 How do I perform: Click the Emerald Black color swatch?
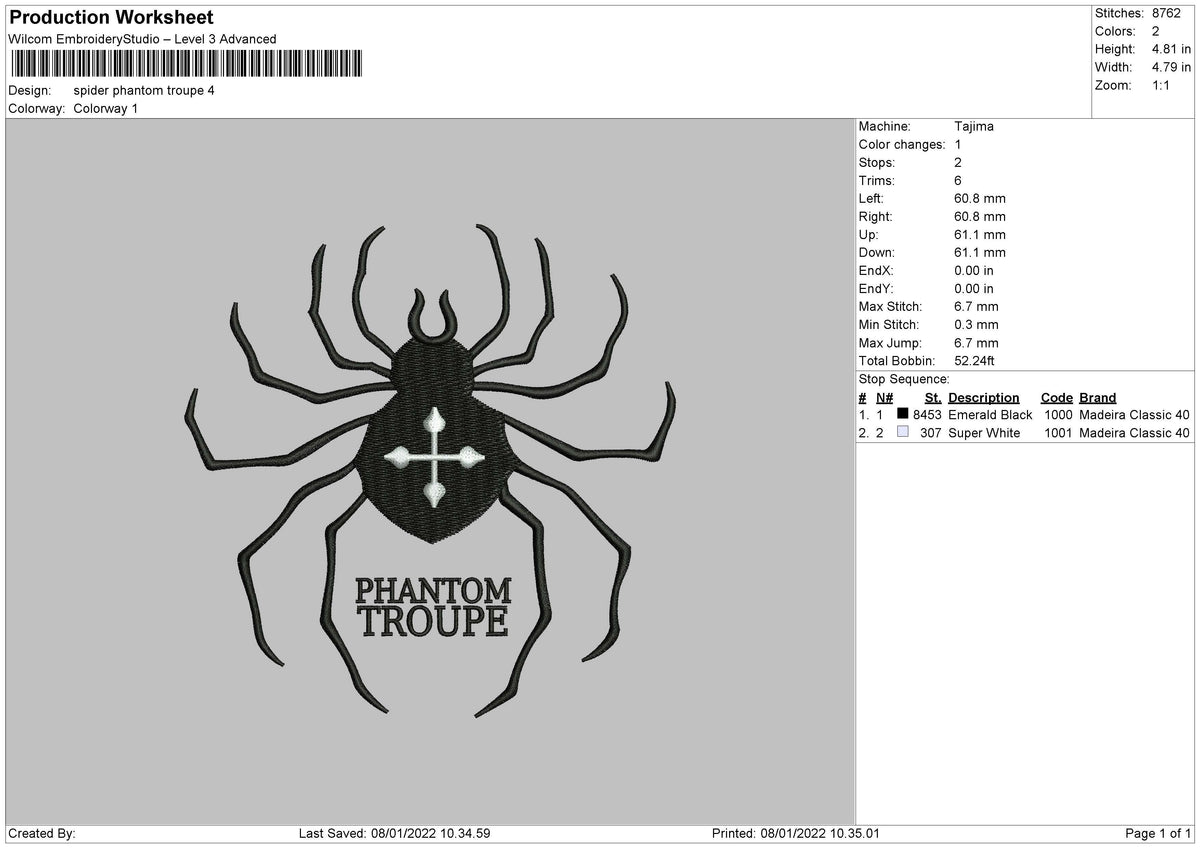click(903, 414)
